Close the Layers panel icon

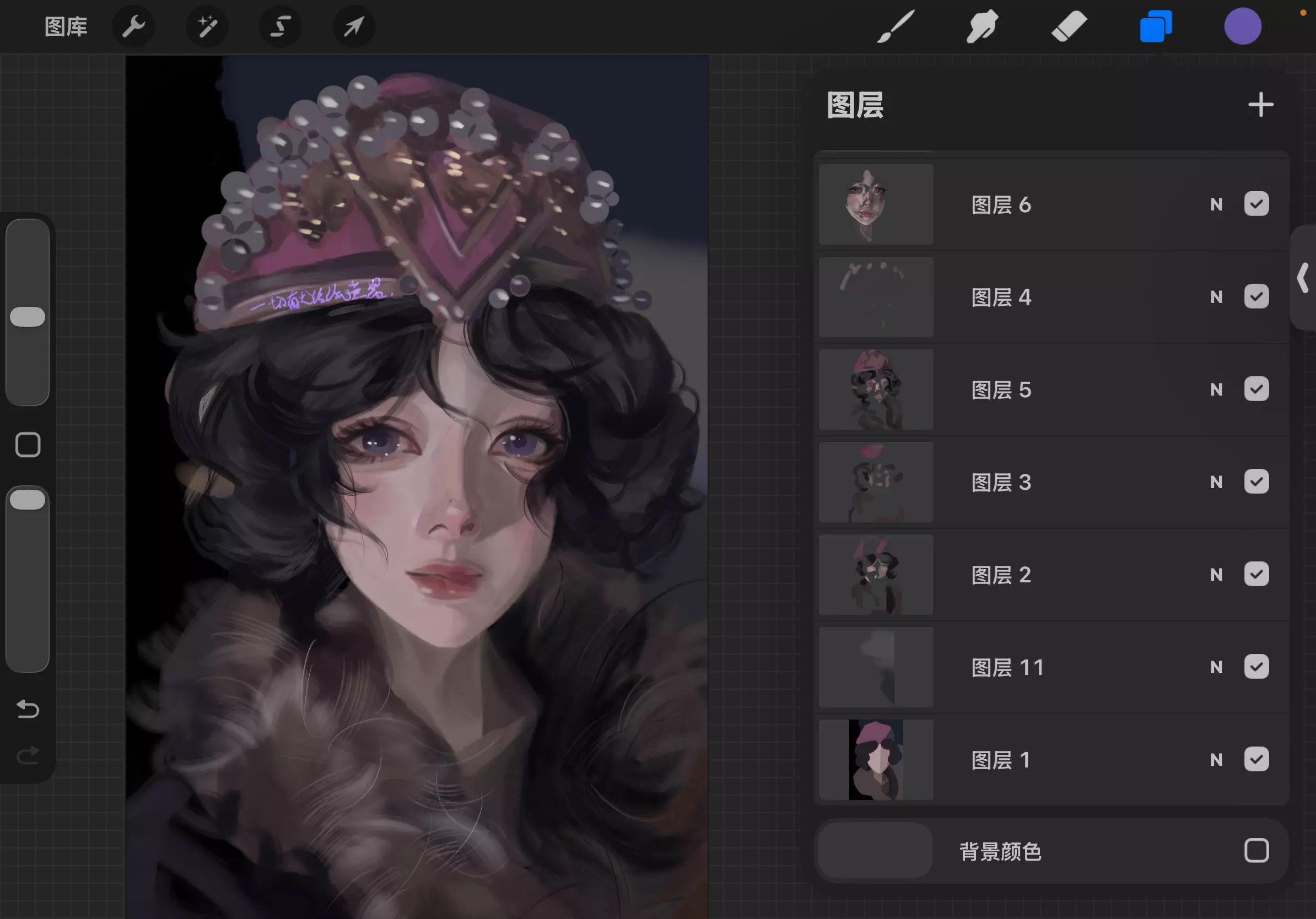(x=1156, y=26)
